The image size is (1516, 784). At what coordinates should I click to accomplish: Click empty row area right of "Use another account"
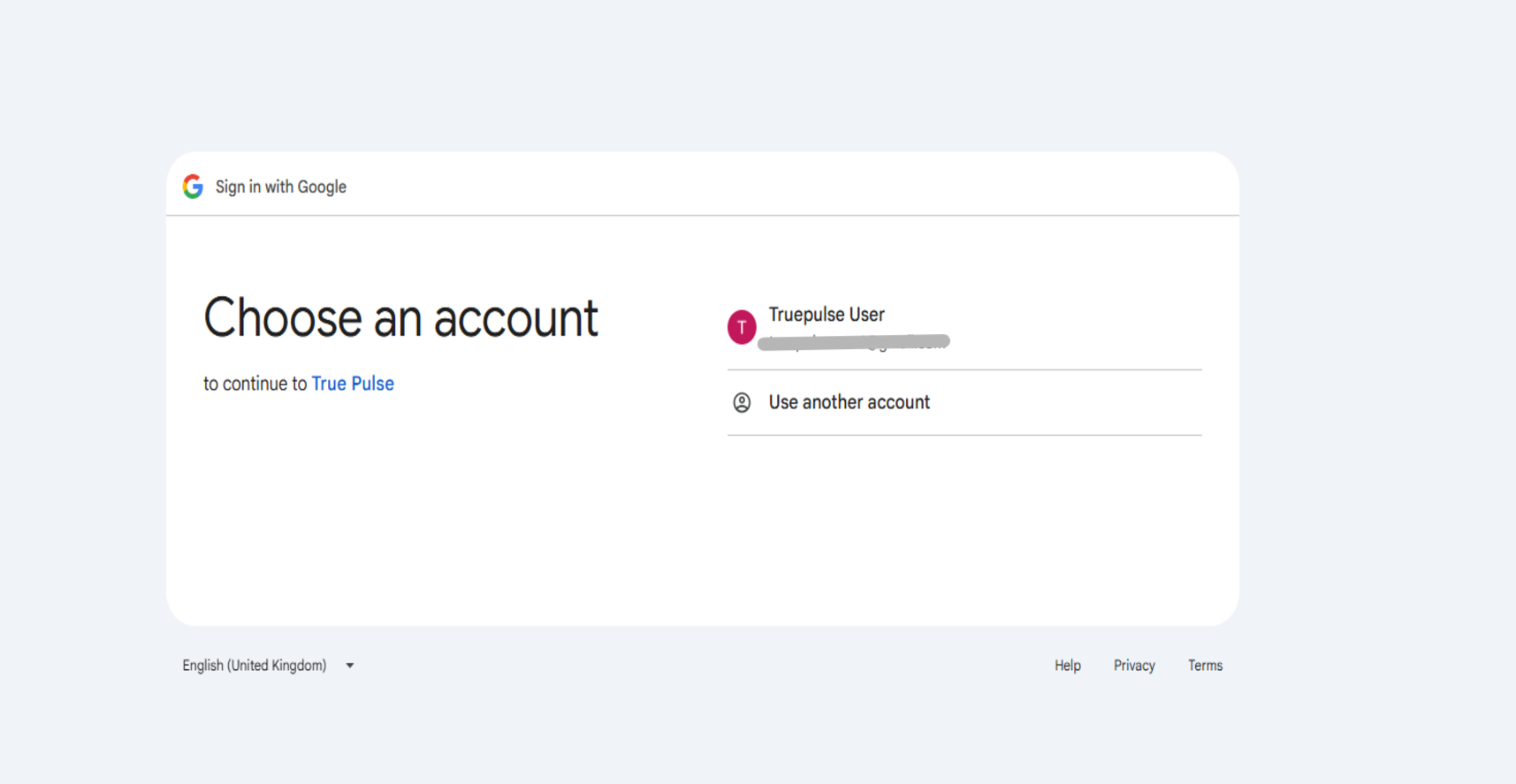1078,403
